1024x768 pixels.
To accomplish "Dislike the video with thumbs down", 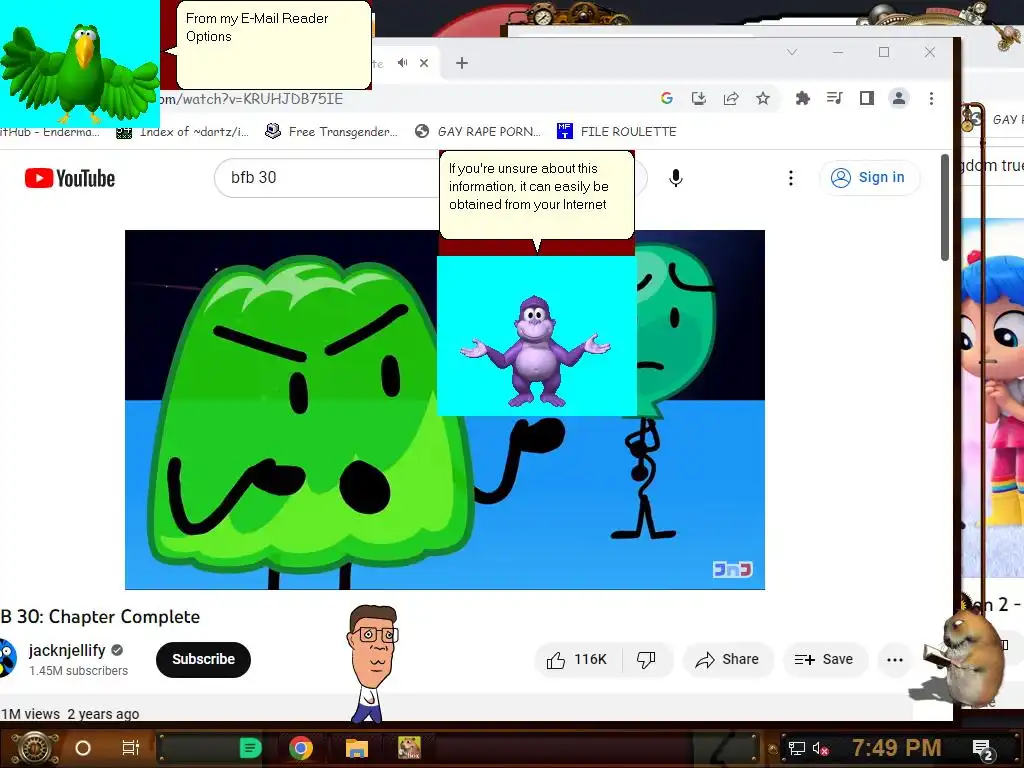I will tap(646, 660).
